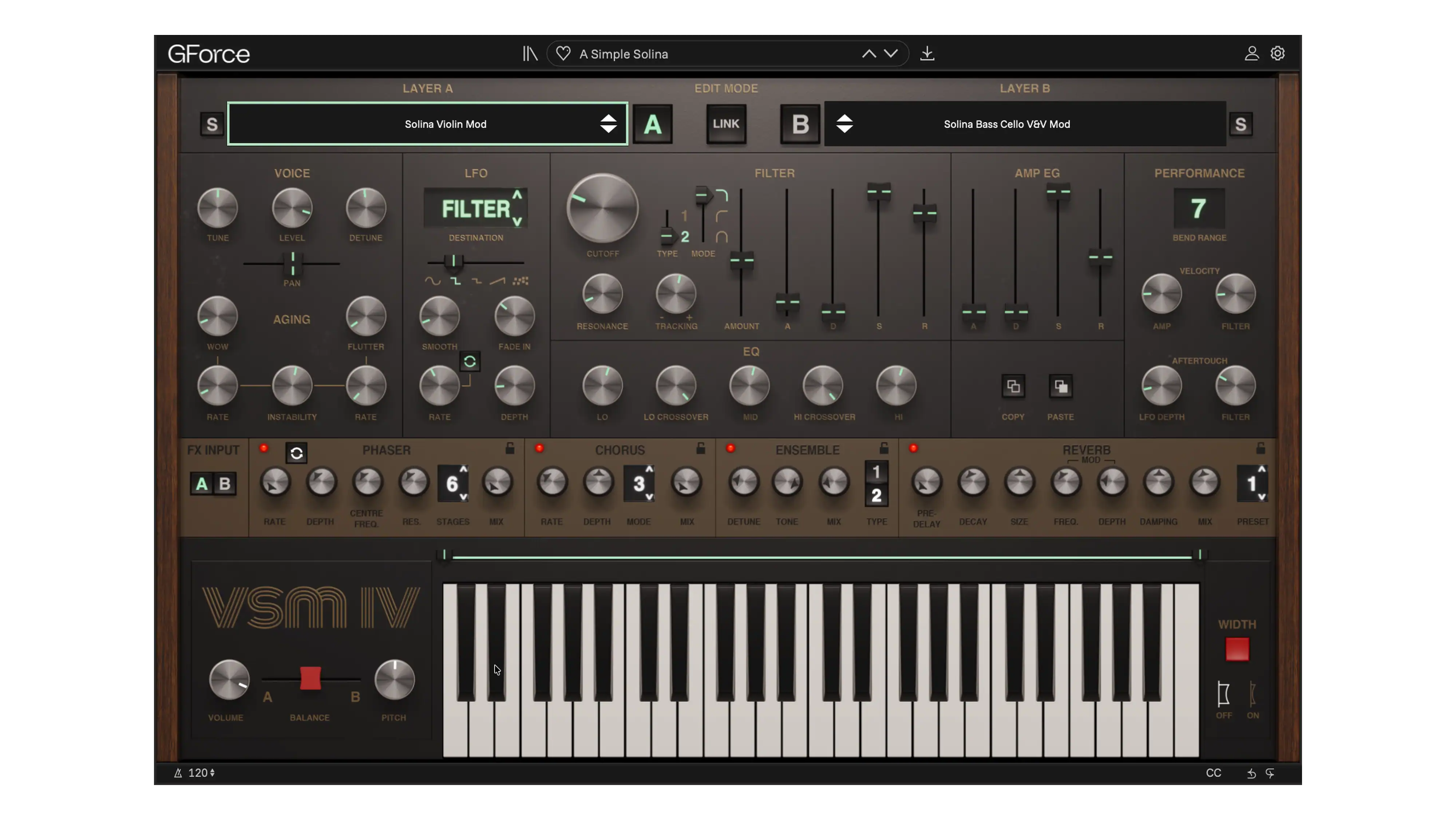Image resolution: width=1456 pixels, height=820 pixels.
Task: Select the sawtooth LFO waveform
Action: point(497,281)
